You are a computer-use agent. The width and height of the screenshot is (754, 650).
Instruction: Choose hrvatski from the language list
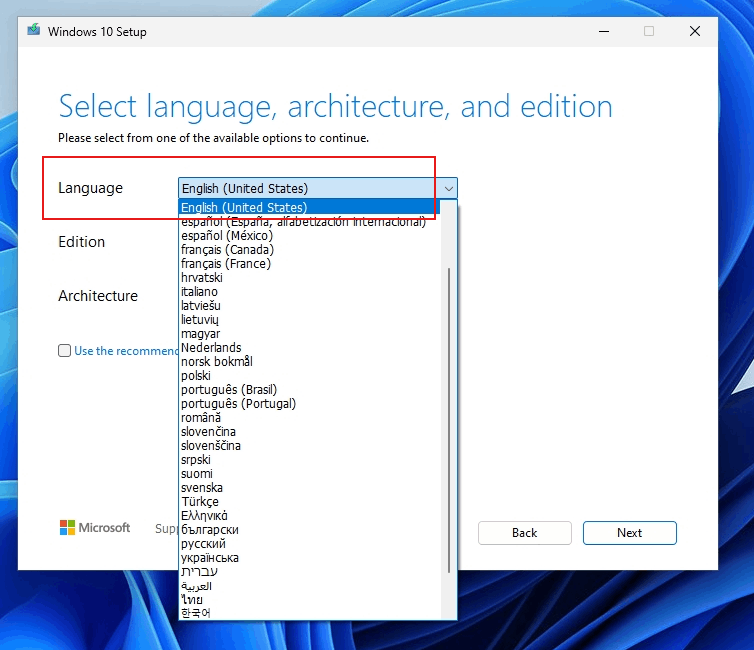point(309,277)
